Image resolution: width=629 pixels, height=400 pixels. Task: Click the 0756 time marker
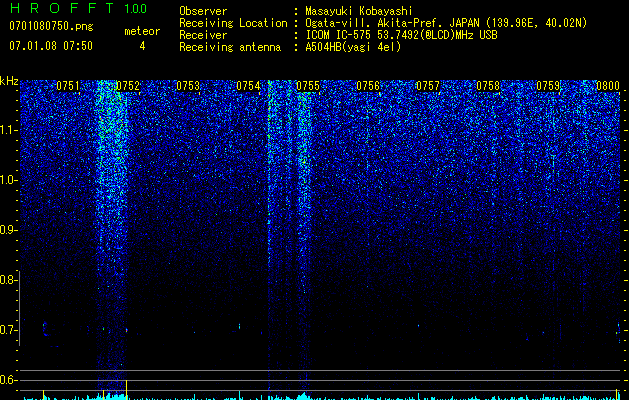tap(368, 86)
